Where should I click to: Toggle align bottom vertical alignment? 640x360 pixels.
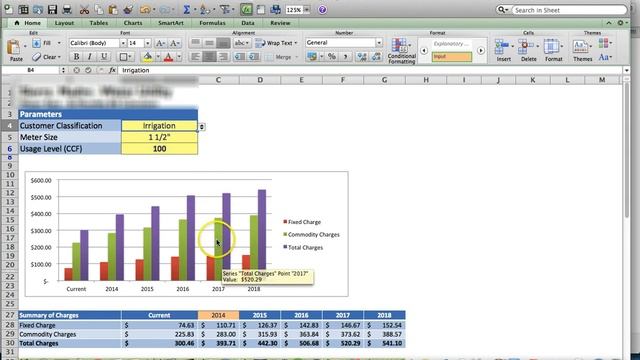pos(223,42)
